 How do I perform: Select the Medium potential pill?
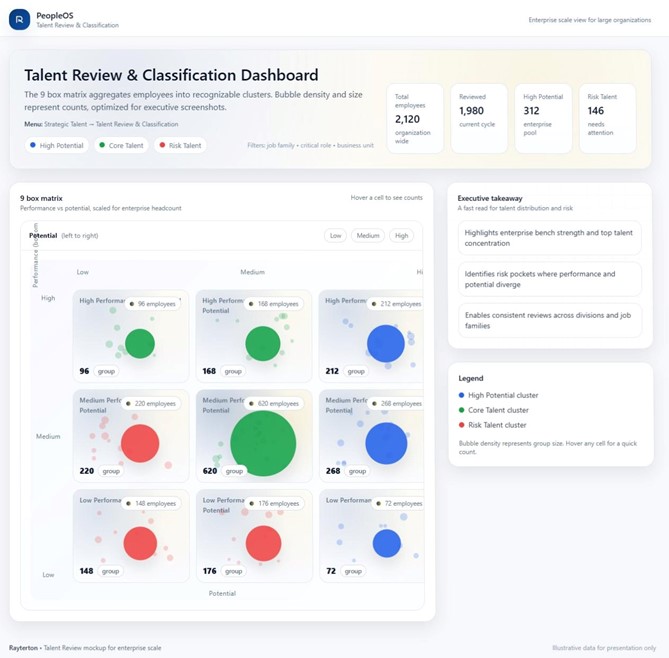(x=368, y=236)
